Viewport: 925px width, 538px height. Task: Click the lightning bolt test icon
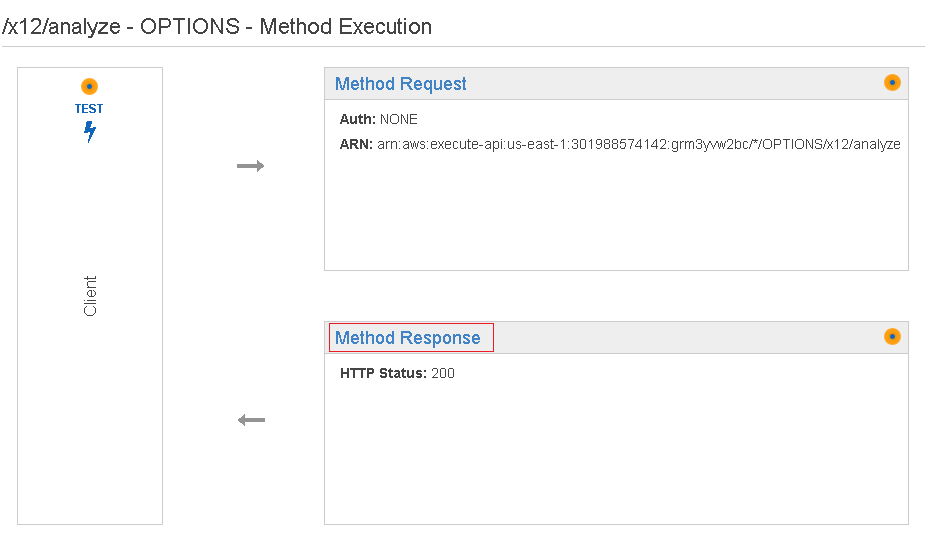point(89,131)
